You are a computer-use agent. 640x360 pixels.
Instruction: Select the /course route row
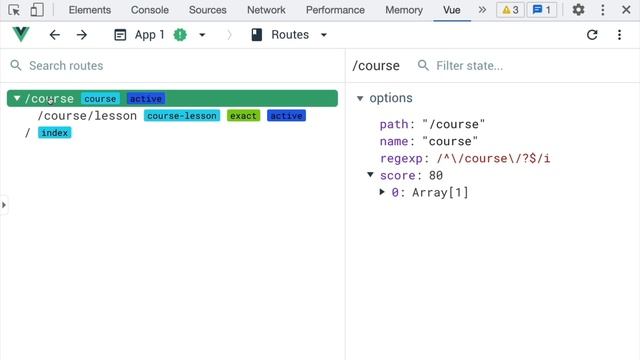(x=172, y=98)
